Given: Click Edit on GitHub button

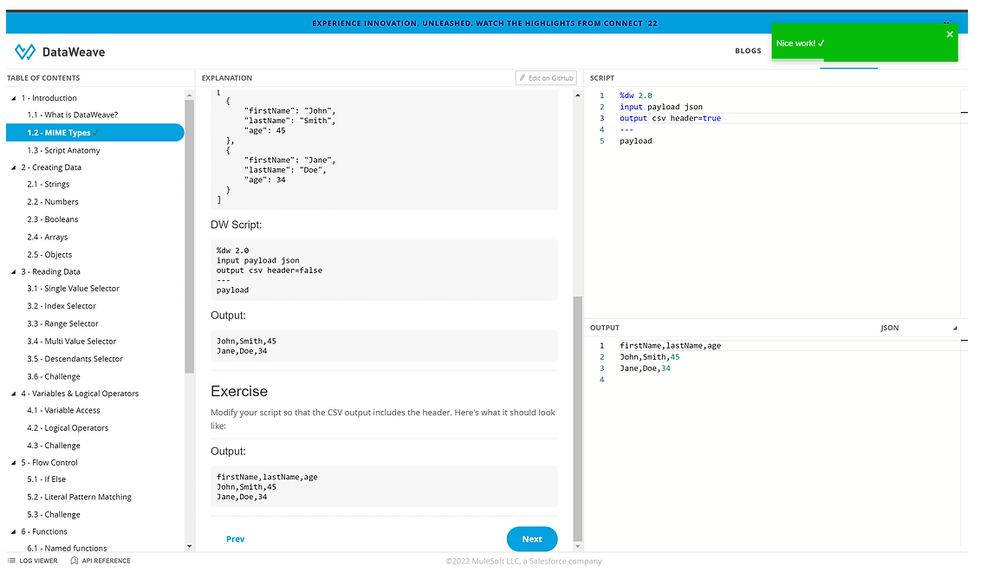Looking at the screenshot, I should tap(546, 78).
